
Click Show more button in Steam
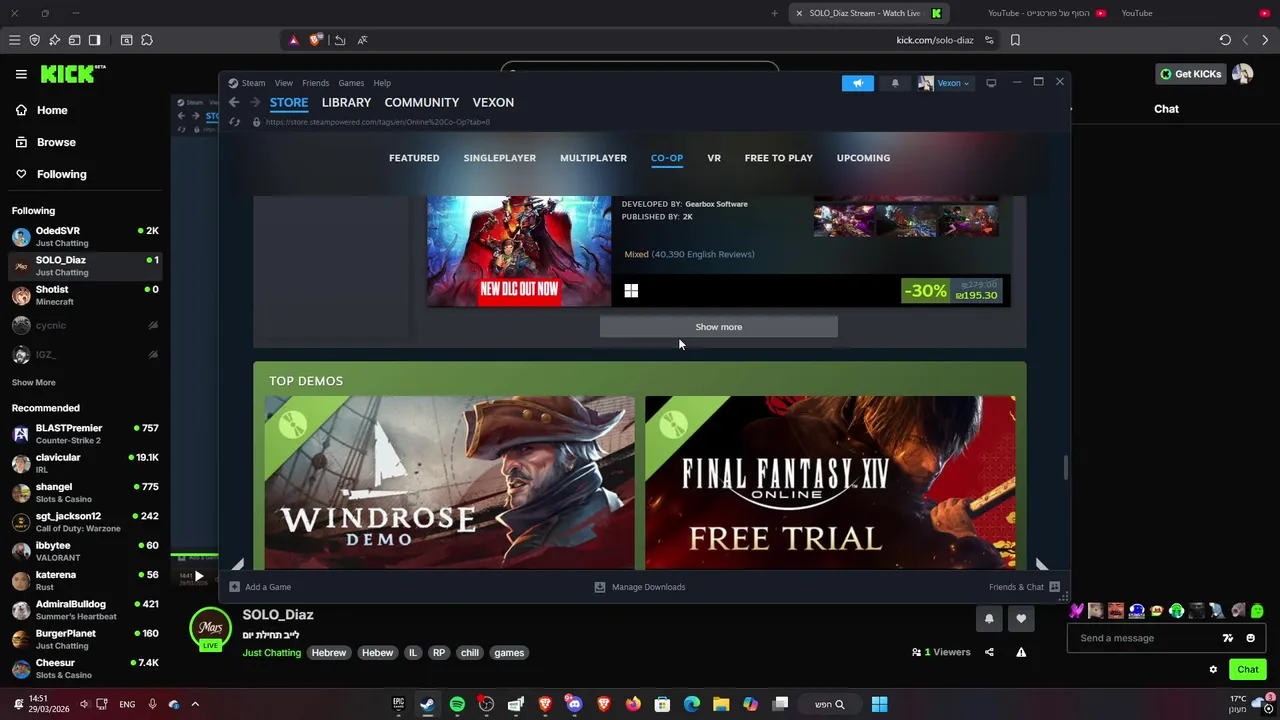[719, 327]
